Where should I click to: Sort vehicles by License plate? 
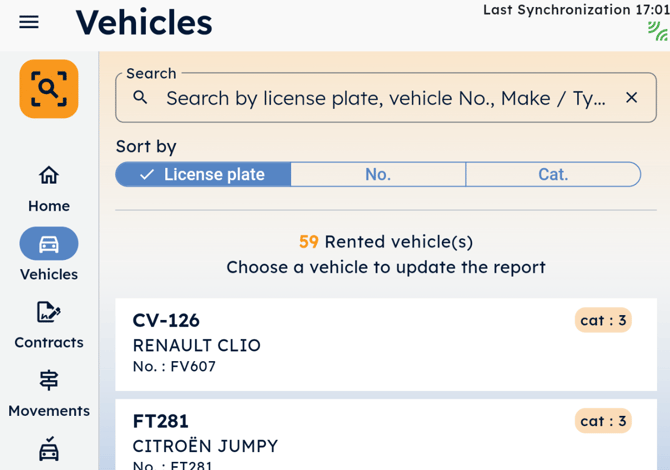click(203, 174)
